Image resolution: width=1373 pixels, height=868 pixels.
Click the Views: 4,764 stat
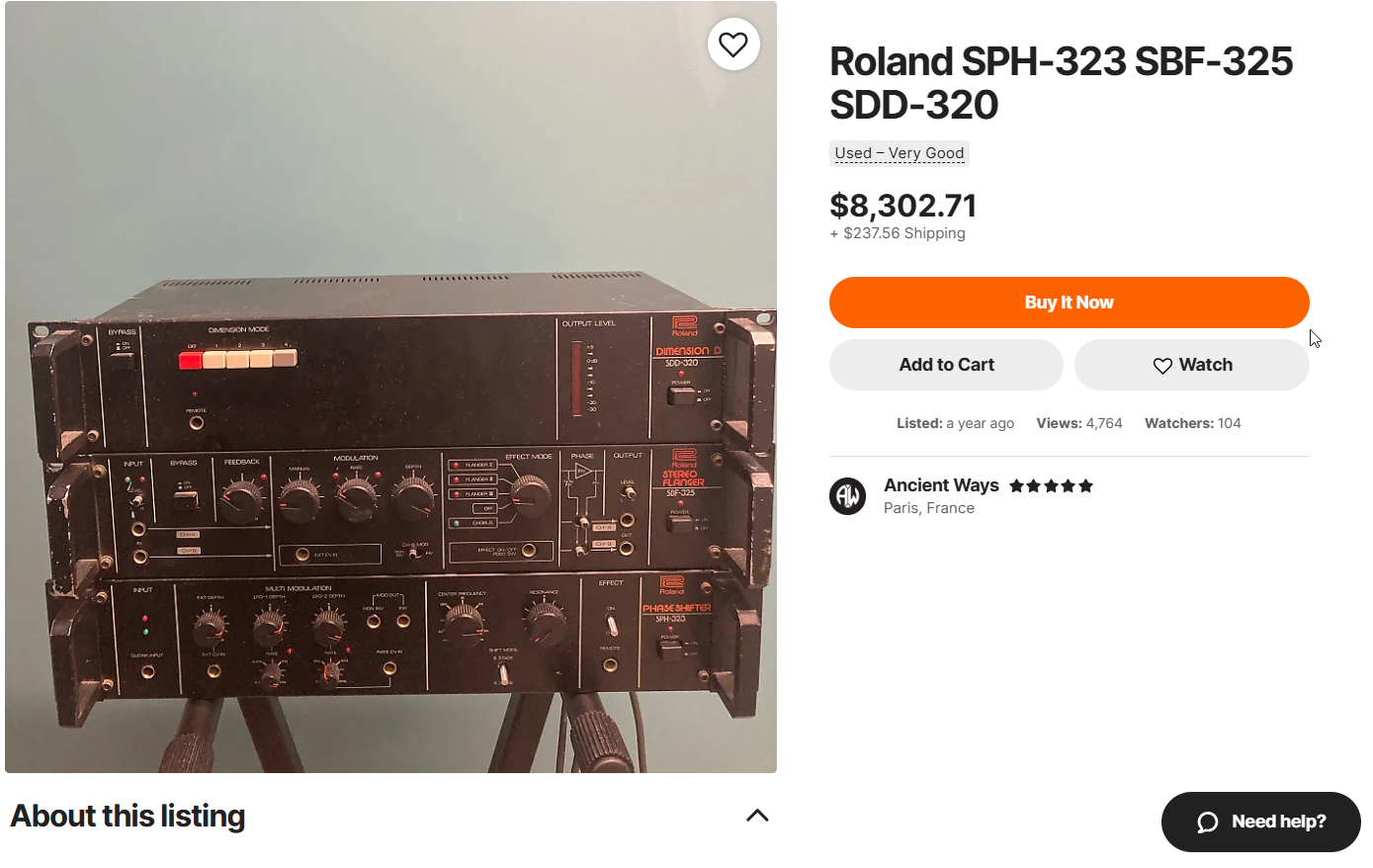[x=1079, y=423]
